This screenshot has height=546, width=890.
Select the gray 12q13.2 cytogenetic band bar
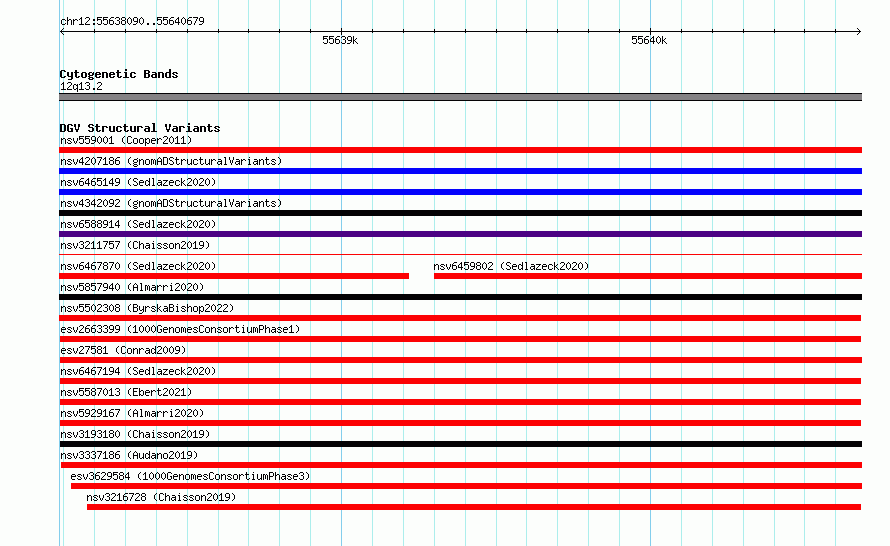460,97
